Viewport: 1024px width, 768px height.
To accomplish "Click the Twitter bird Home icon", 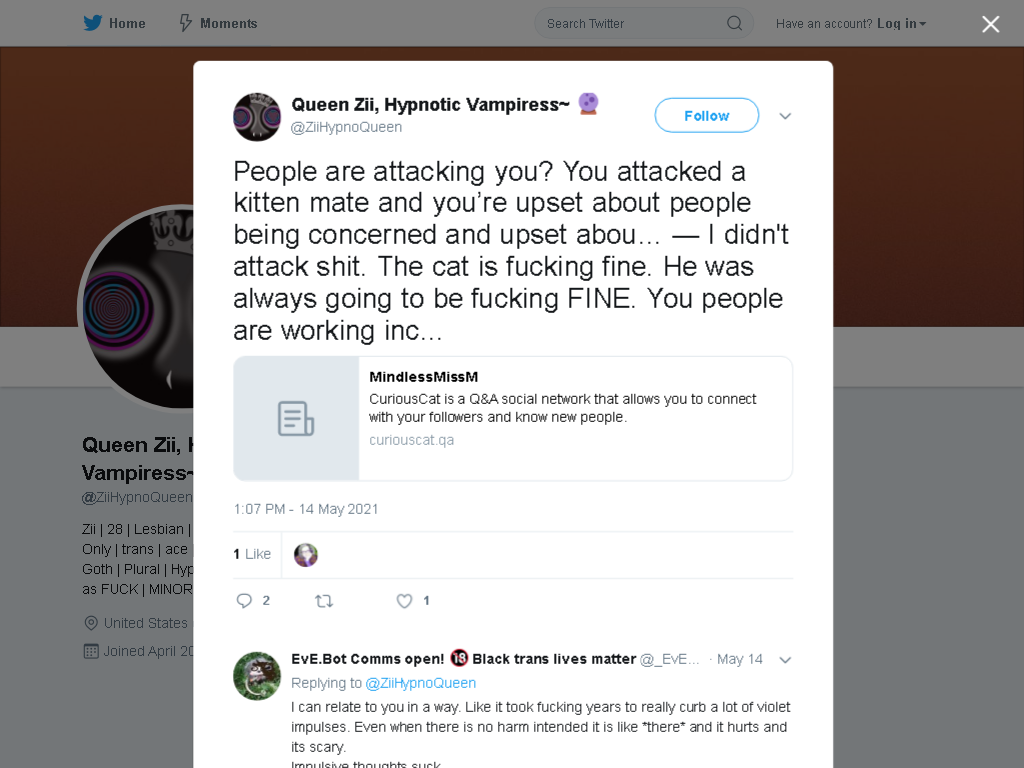I will point(93,24).
